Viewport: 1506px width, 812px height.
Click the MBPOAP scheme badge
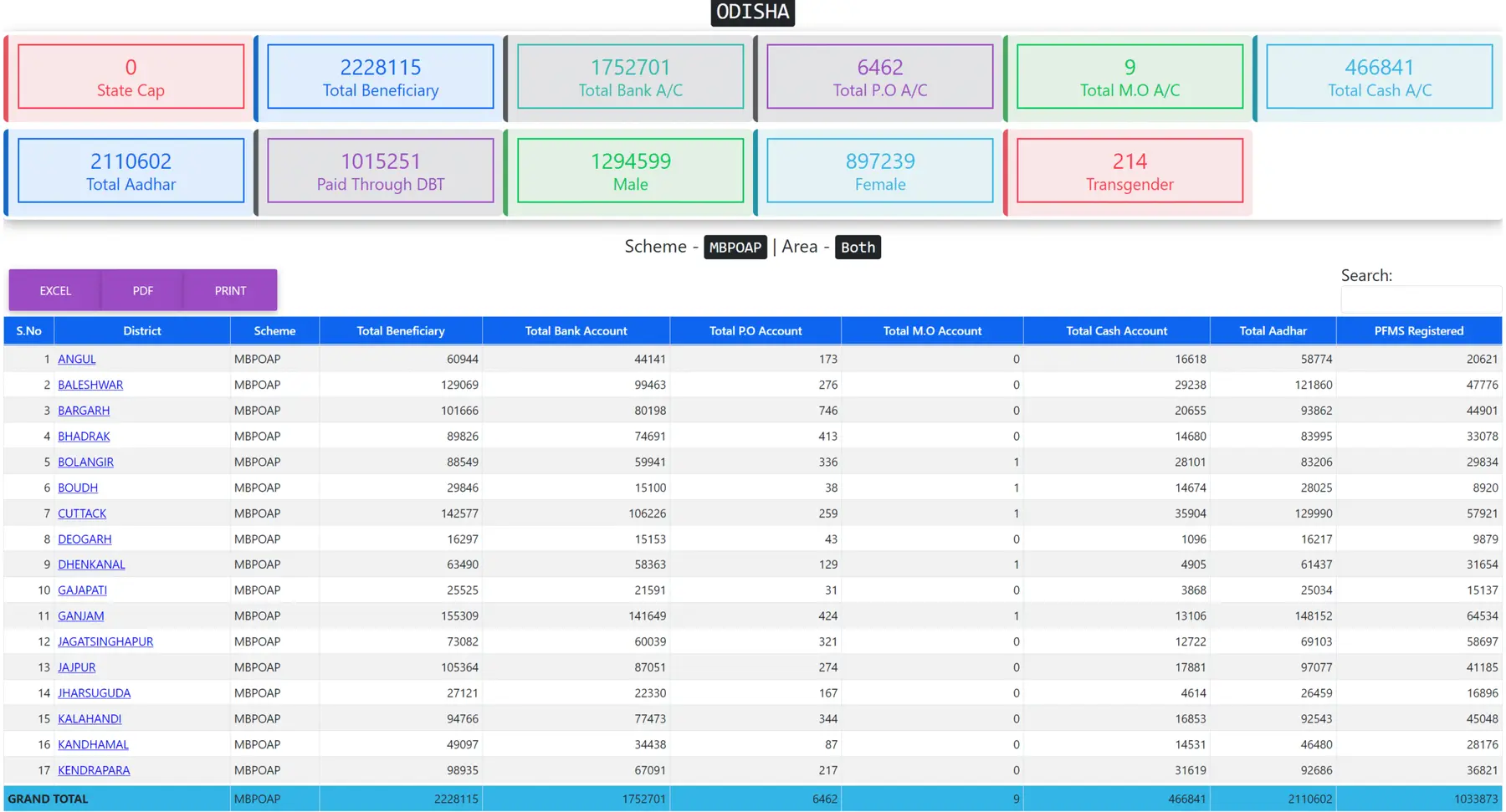pos(735,247)
